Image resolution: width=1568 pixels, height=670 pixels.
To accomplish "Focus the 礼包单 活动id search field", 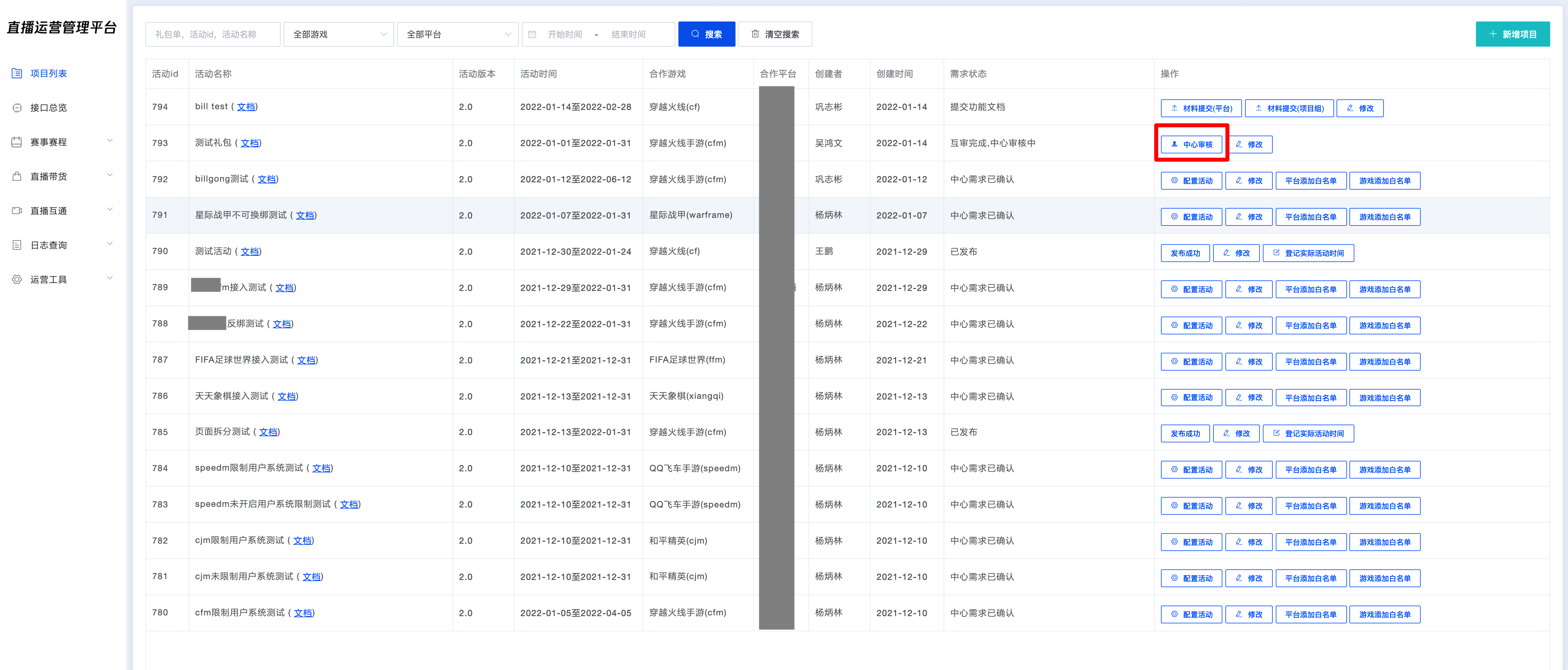I will 213,34.
